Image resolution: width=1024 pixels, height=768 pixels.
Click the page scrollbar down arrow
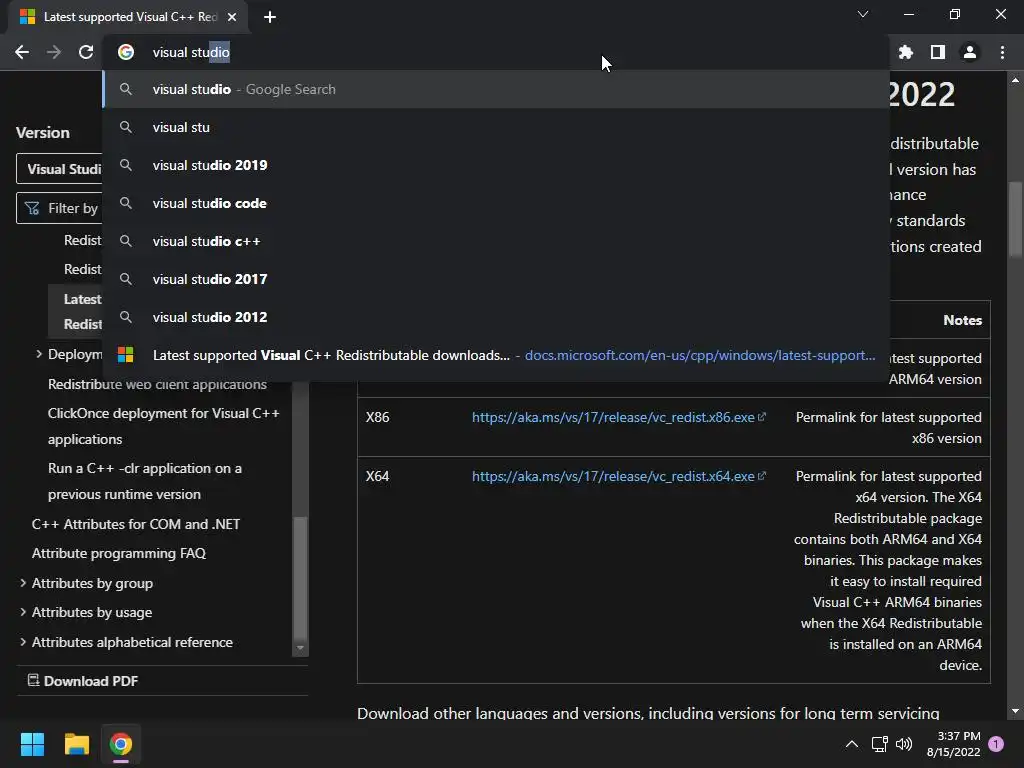[x=1015, y=711]
